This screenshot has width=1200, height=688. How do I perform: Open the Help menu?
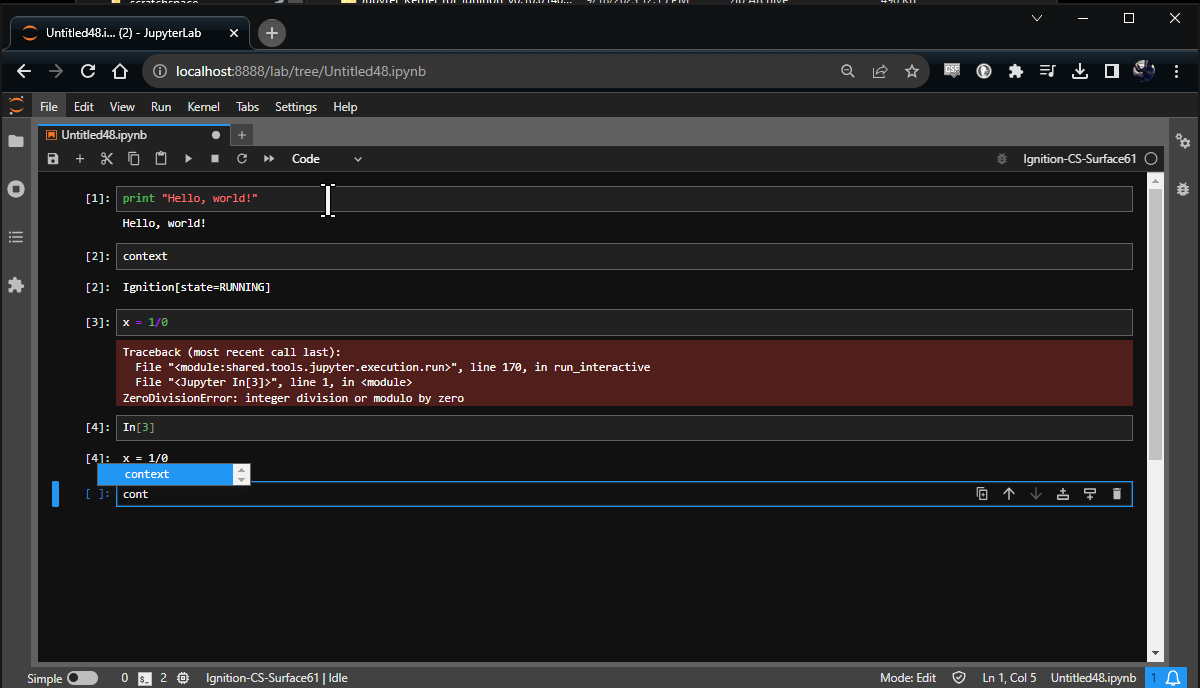[345, 107]
